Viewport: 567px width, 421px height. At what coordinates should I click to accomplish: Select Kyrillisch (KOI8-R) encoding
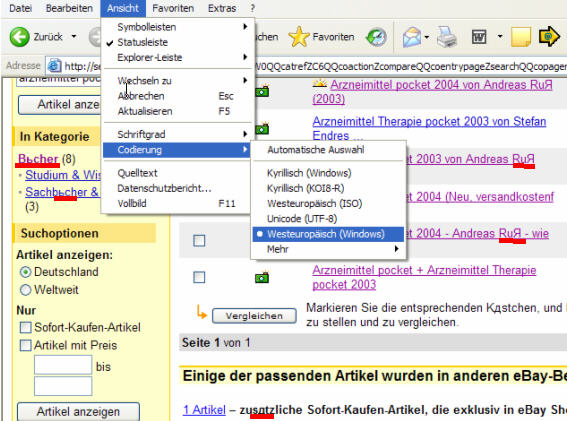(x=328, y=188)
